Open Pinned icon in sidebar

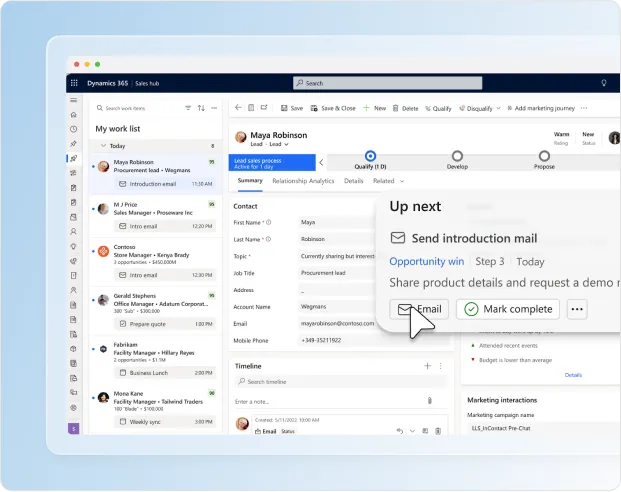click(74, 144)
